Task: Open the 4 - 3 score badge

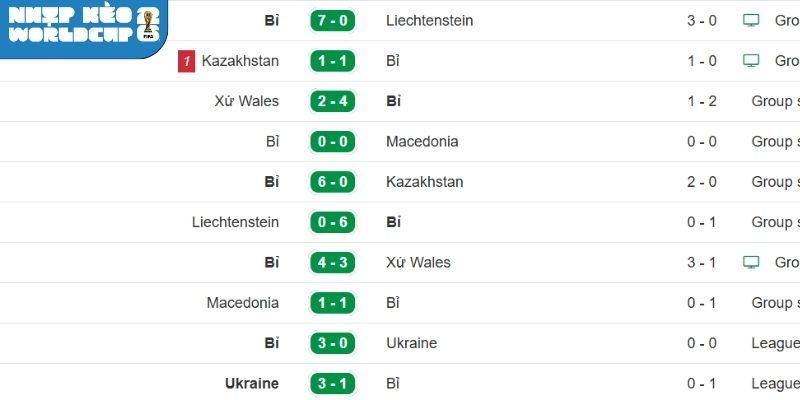Action: click(335, 262)
